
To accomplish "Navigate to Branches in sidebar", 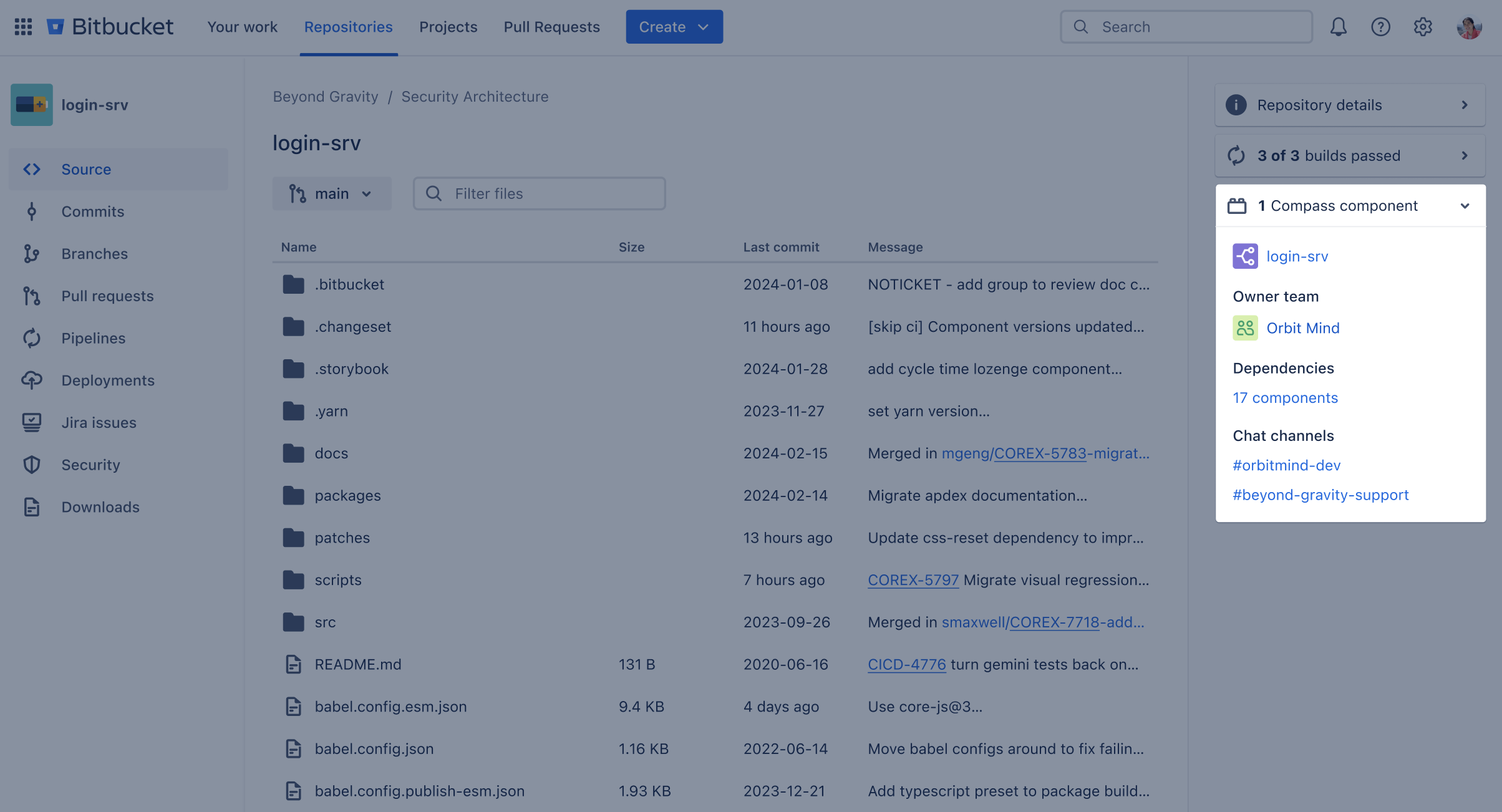I will coord(94,253).
